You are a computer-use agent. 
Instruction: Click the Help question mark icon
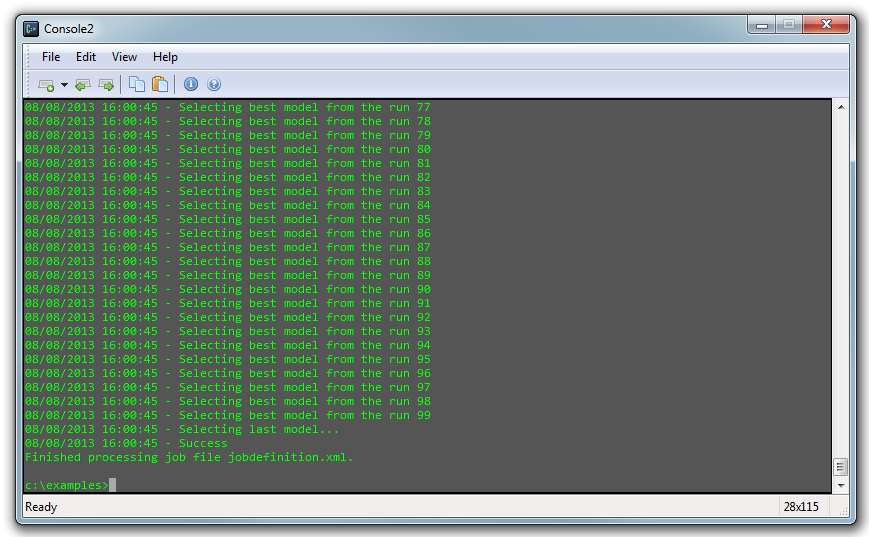[213, 85]
